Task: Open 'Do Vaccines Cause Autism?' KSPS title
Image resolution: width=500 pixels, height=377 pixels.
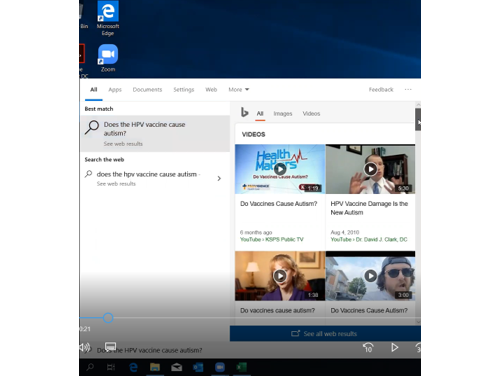Action: click(279, 204)
